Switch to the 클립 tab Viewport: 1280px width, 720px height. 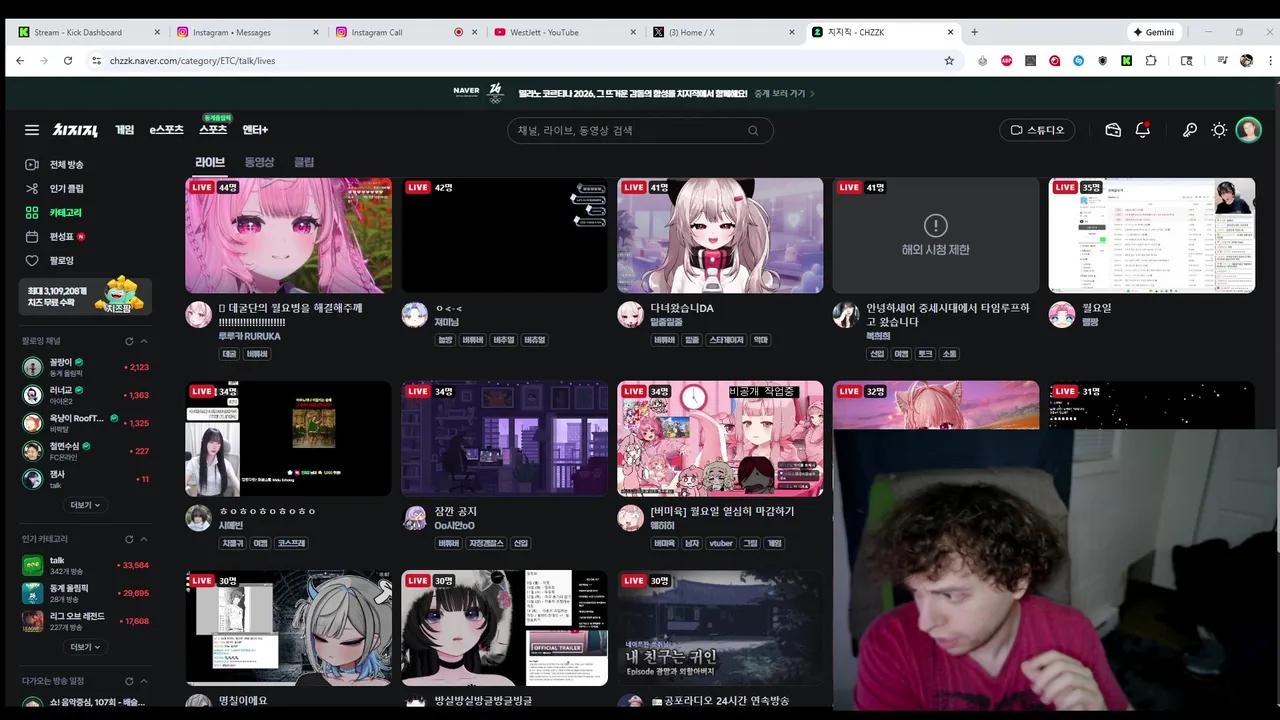(304, 162)
